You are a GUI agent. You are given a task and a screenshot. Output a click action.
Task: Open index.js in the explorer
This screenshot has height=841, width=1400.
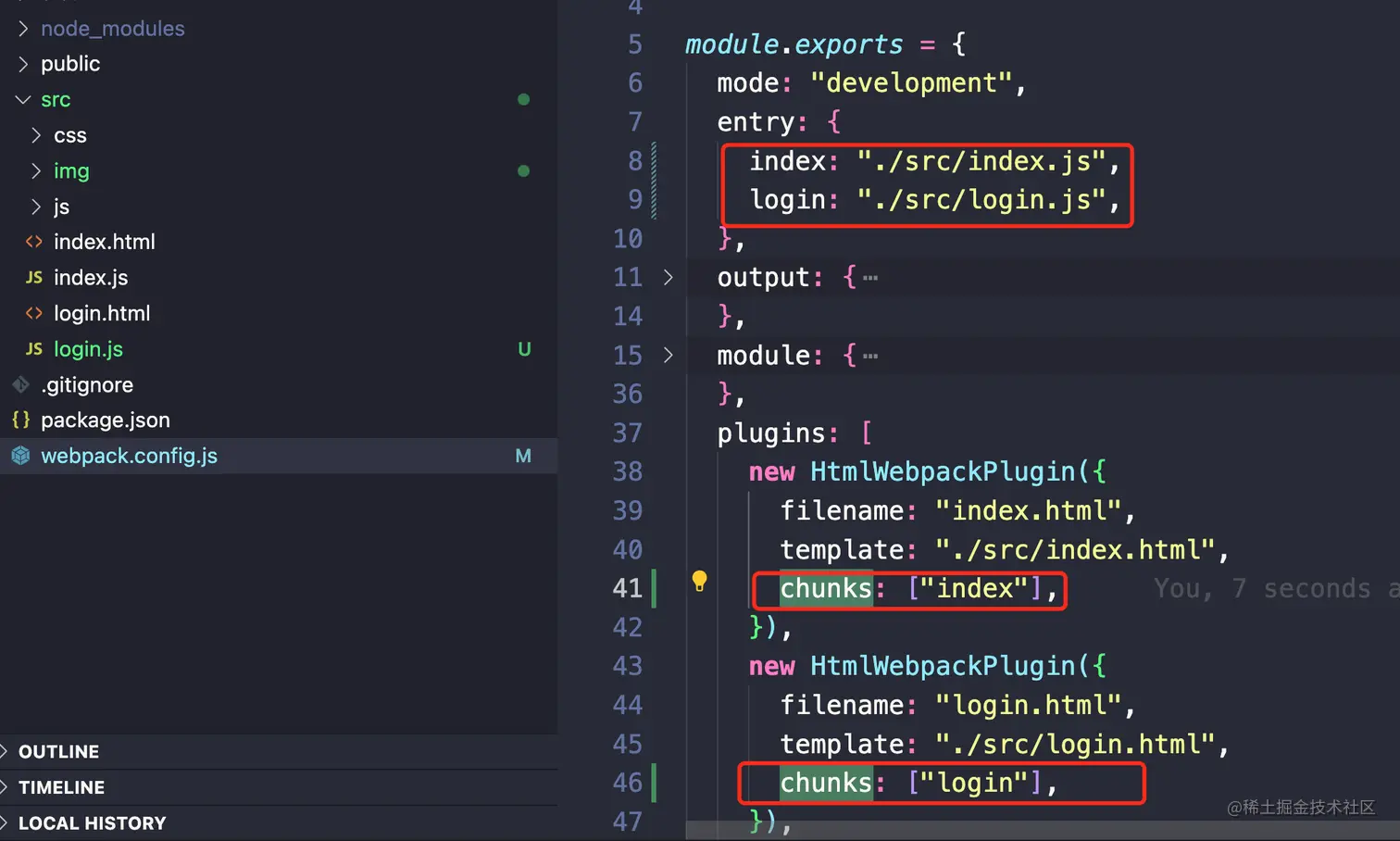(91, 278)
